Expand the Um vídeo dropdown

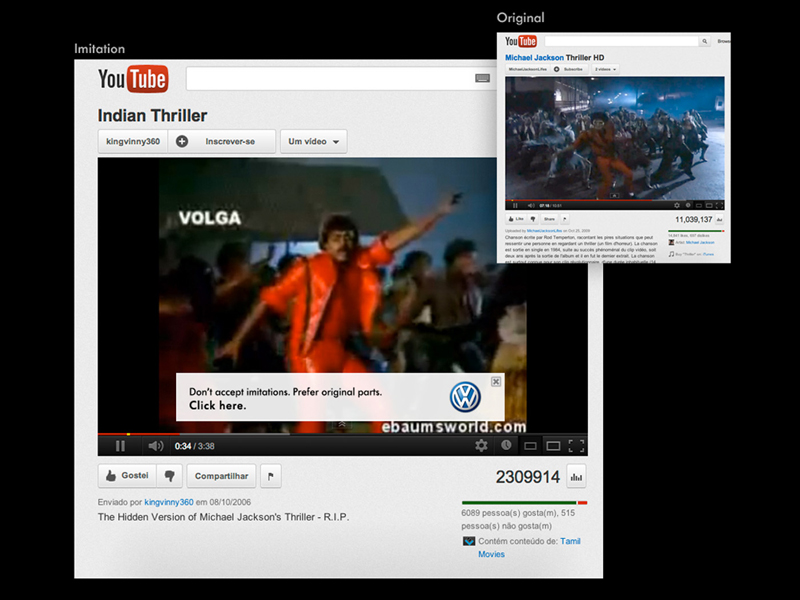(x=313, y=141)
